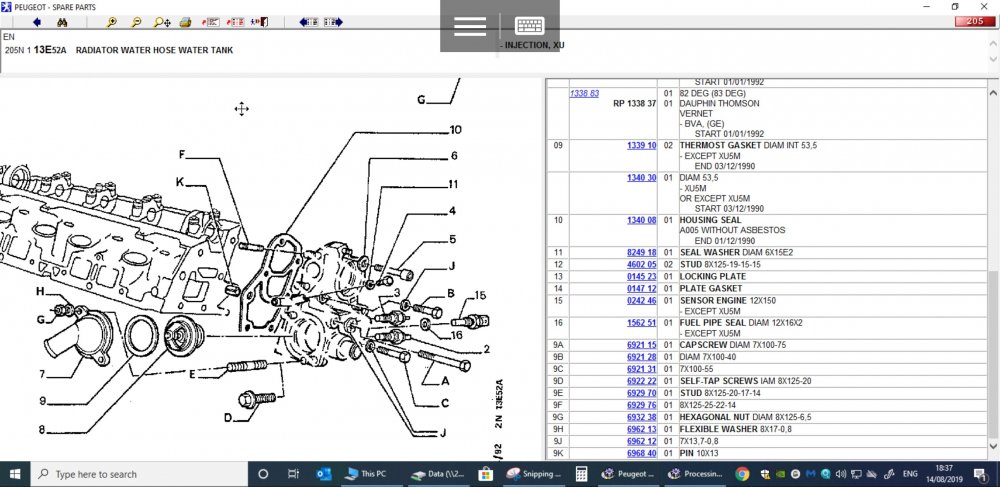Open part number 6962 12 link
Screen dimensions: 1000x487
pyautogui.click(x=642, y=441)
